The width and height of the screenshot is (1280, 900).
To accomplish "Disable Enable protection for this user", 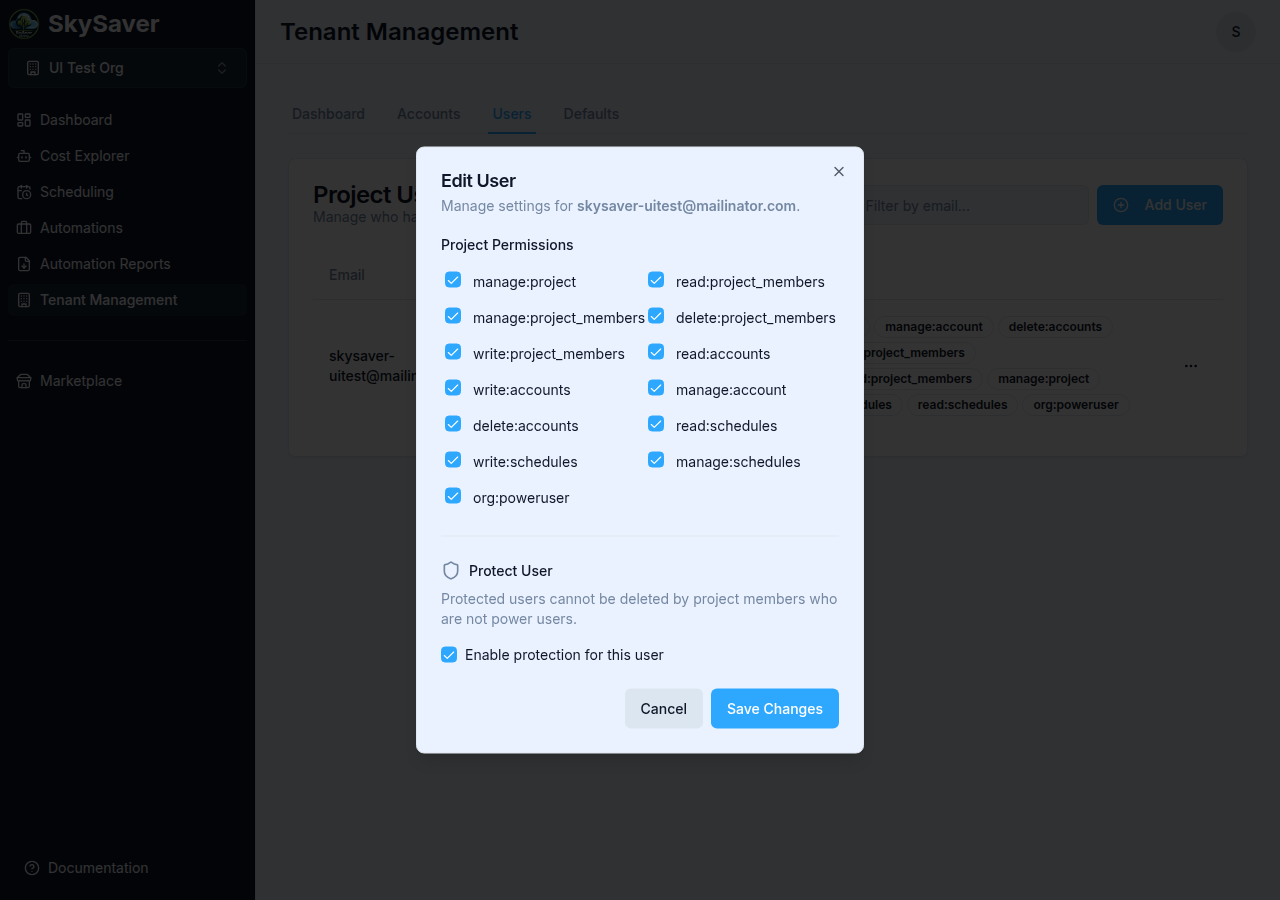I will [449, 655].
